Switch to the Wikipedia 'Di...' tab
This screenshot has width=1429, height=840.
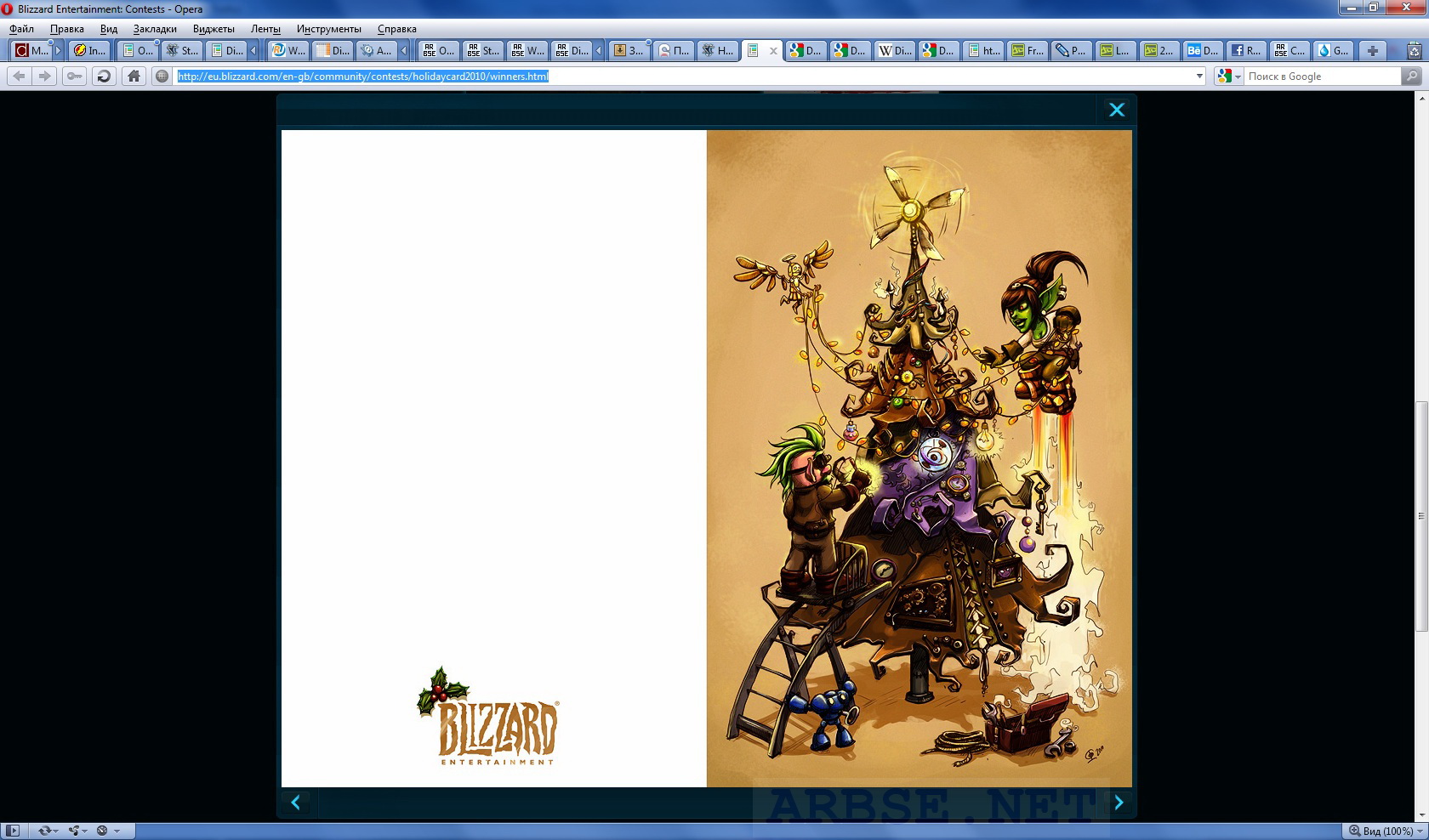click(894, 51)
